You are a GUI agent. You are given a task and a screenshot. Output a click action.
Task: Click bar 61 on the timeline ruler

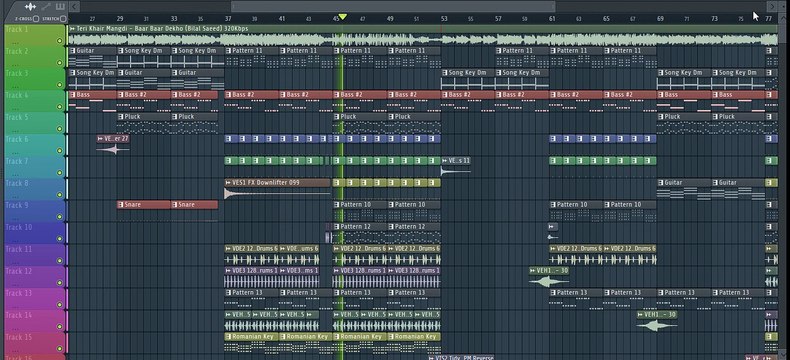point(552,19)
